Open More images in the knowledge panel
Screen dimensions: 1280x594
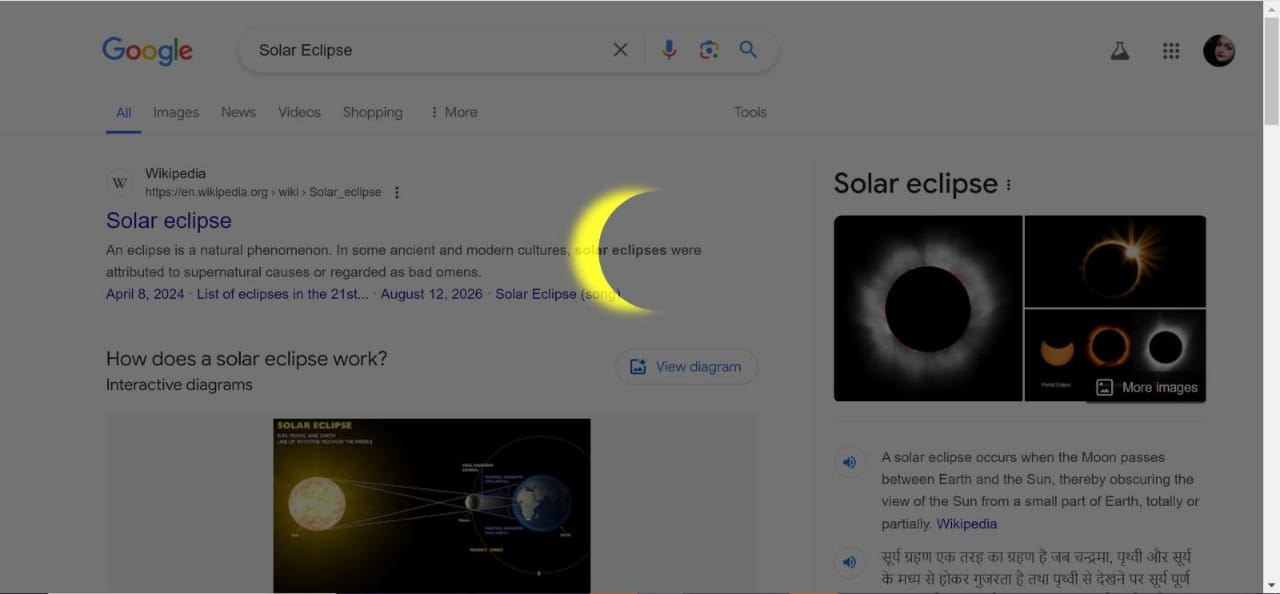click(1146, 387)
